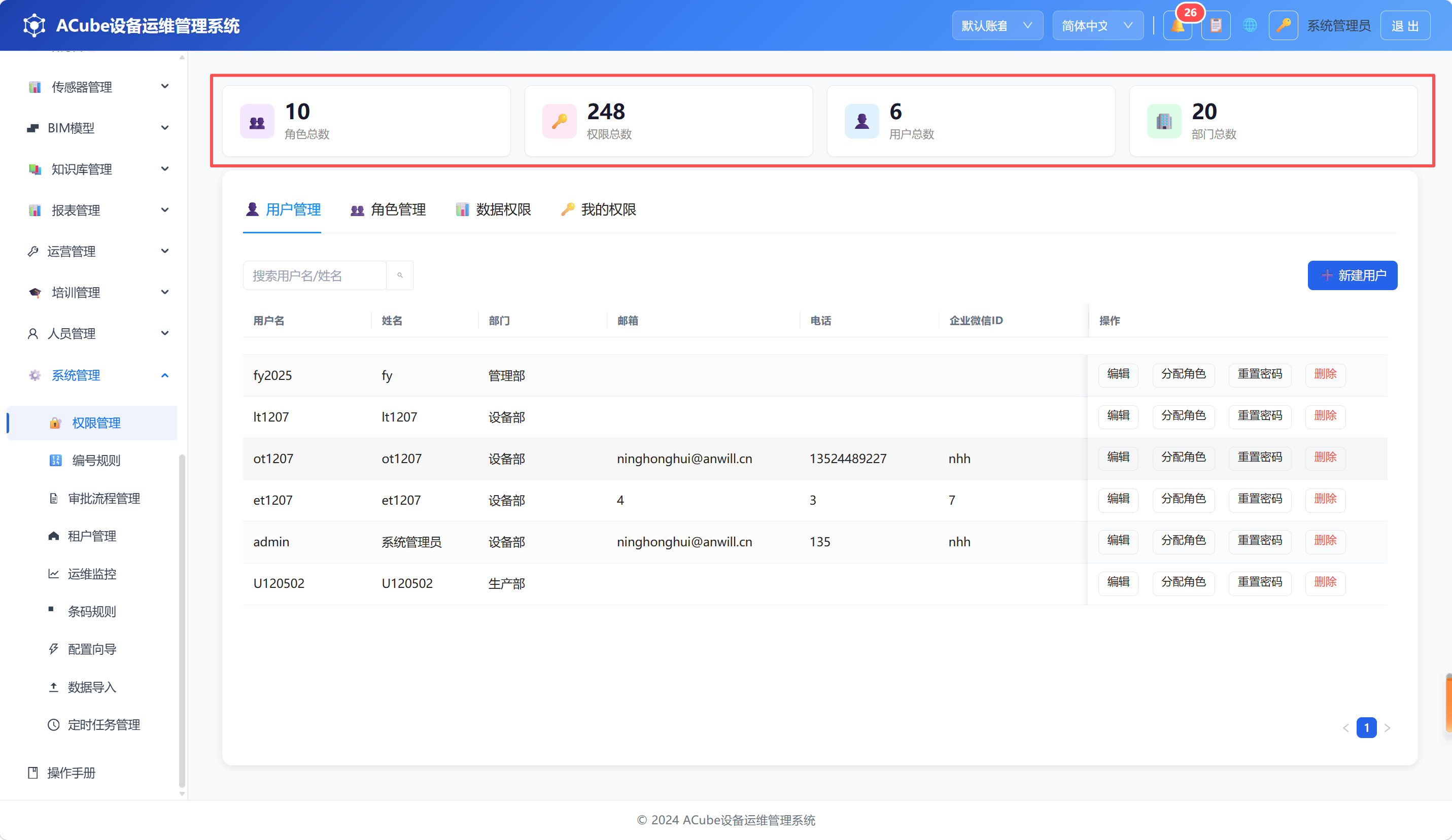Image resolution: width=1452 pixels, height=840 pixels.
Task: Click the 配置向导 lightning icon
Action: pos(54,649)
